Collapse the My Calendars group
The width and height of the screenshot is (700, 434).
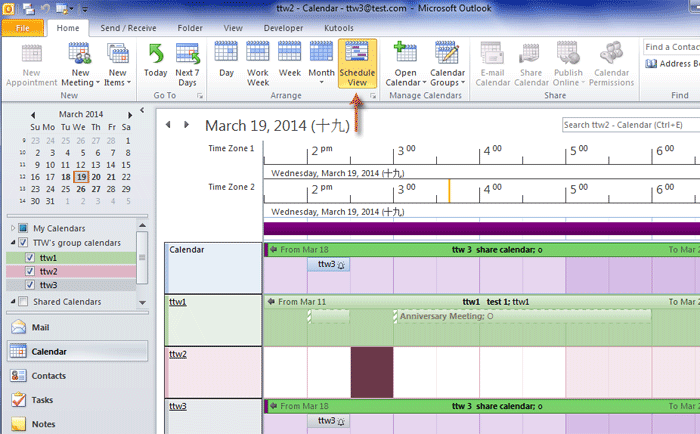click(12, 229)
